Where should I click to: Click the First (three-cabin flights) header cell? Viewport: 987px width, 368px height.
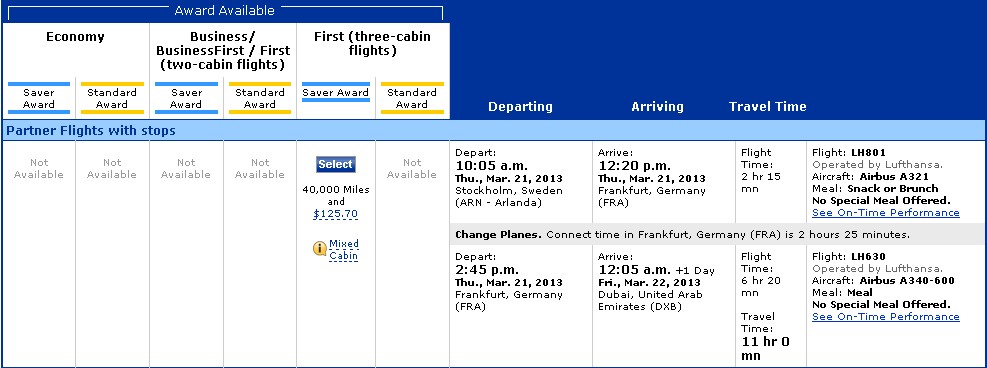(x=373, y=50)
